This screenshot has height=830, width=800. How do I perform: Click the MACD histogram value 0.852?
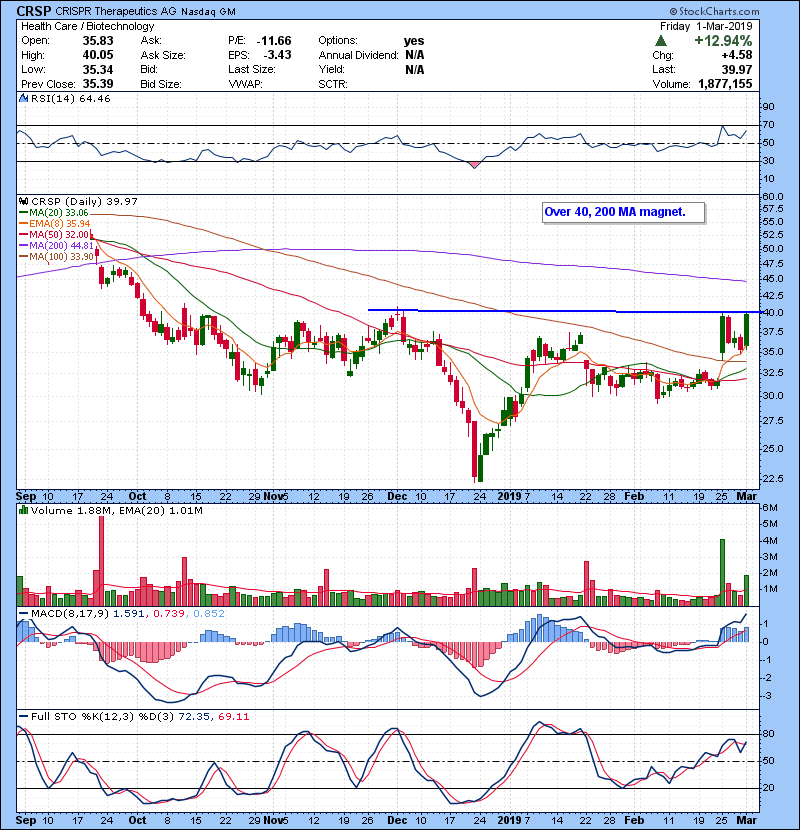209,614
